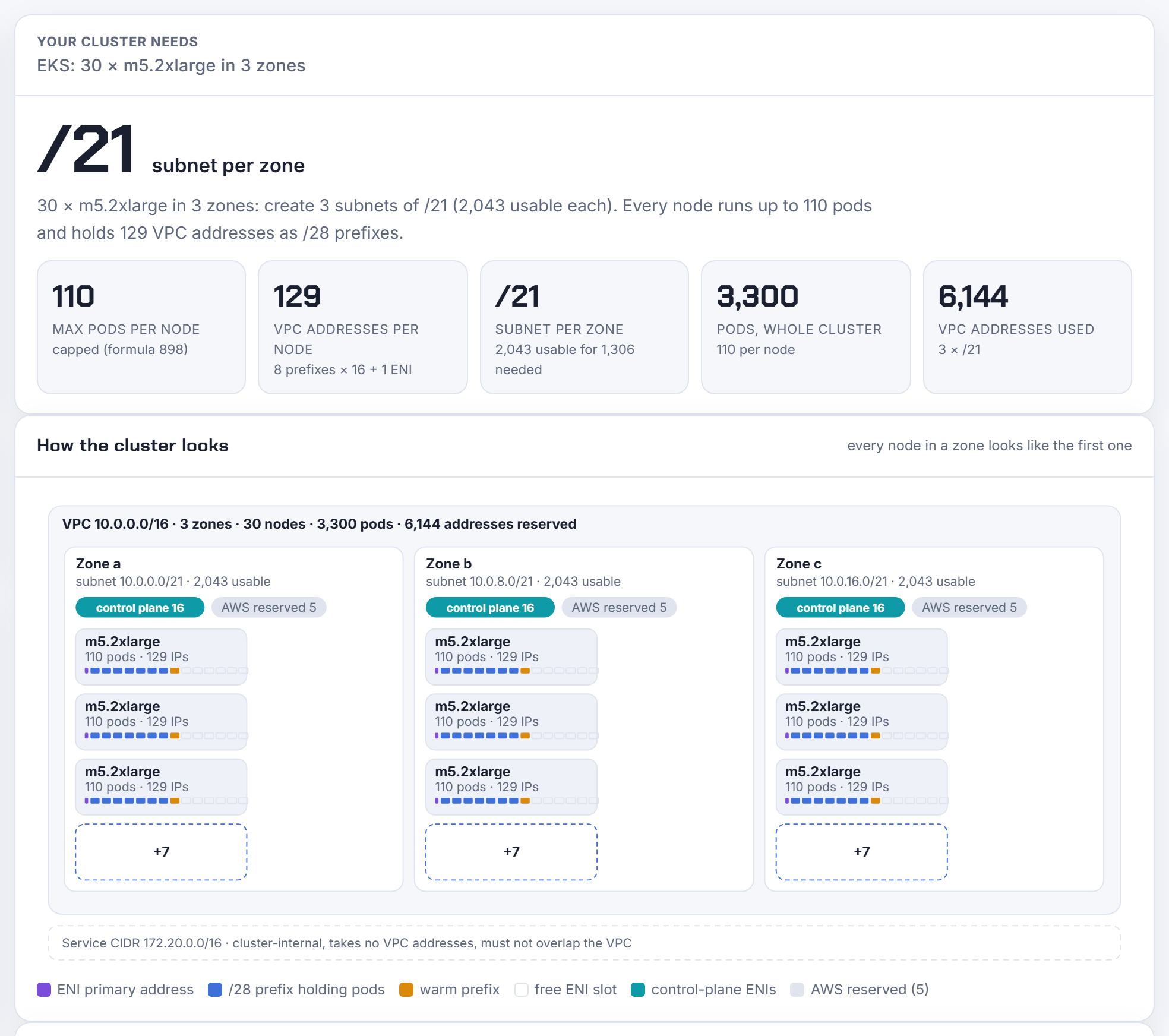Expand the +7 hidden nodes in Zone c
Screen dimensions: 1169x1036
[x=862, y=852]
